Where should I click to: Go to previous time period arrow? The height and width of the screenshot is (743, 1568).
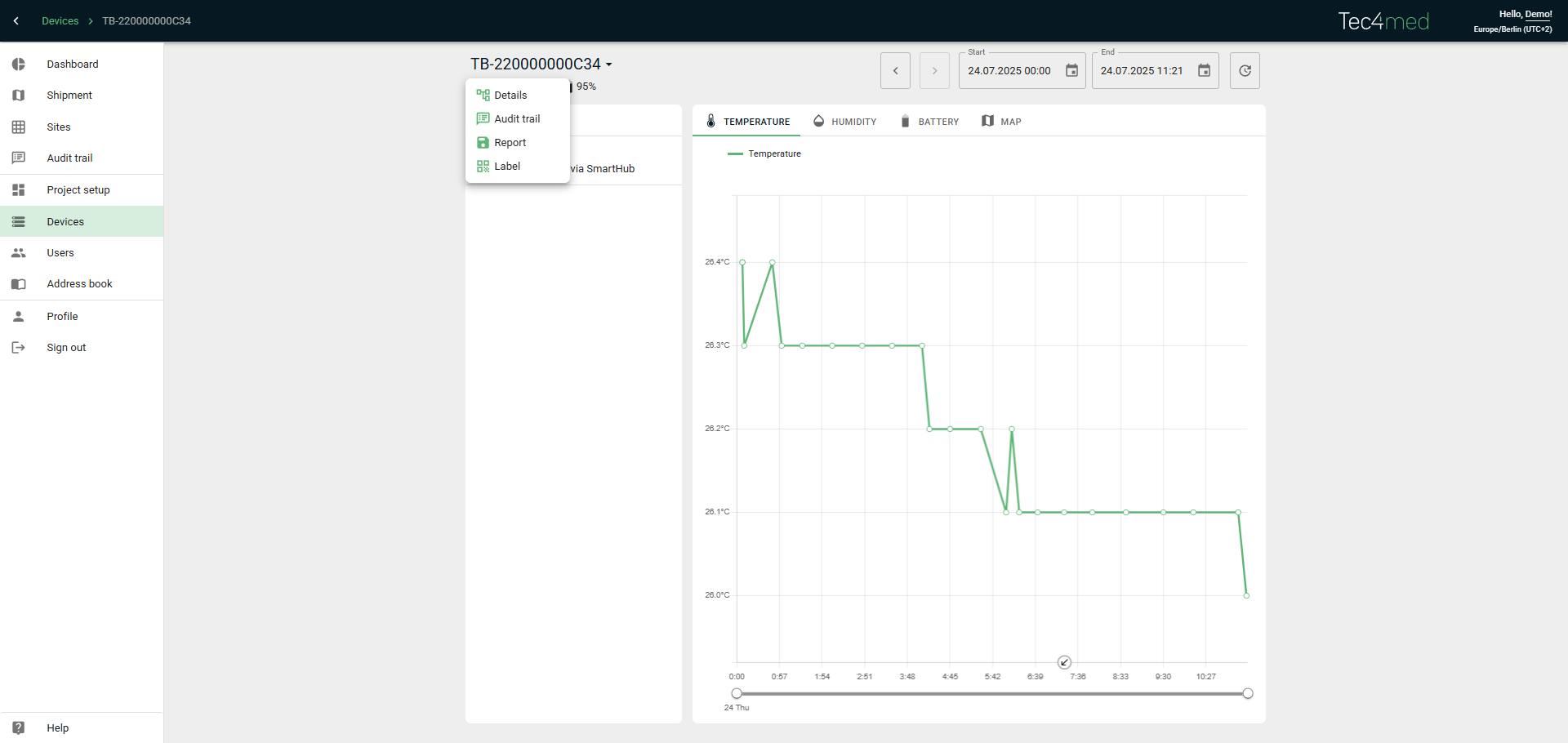895,71
